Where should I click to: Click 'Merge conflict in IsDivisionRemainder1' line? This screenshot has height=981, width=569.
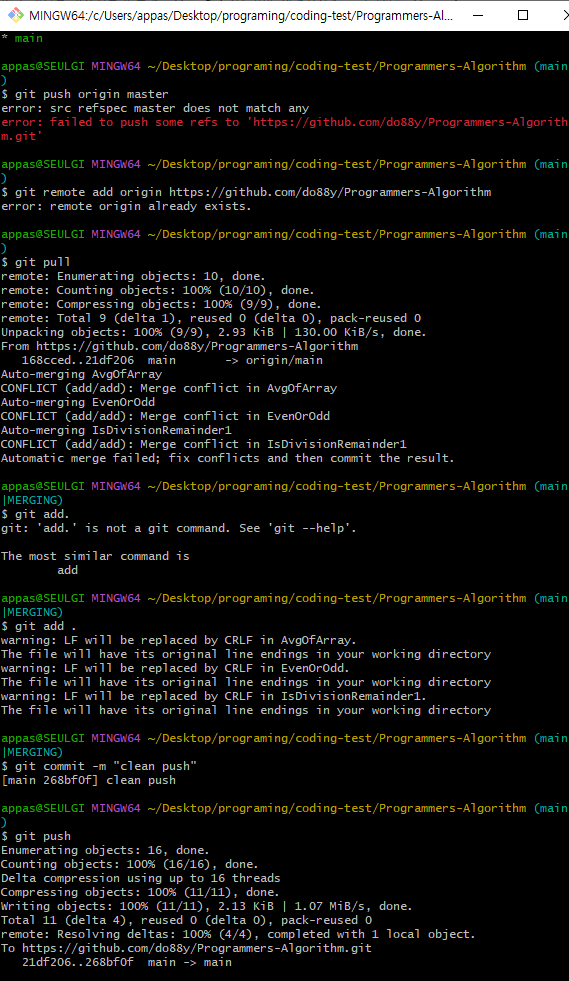pos(204,444)
